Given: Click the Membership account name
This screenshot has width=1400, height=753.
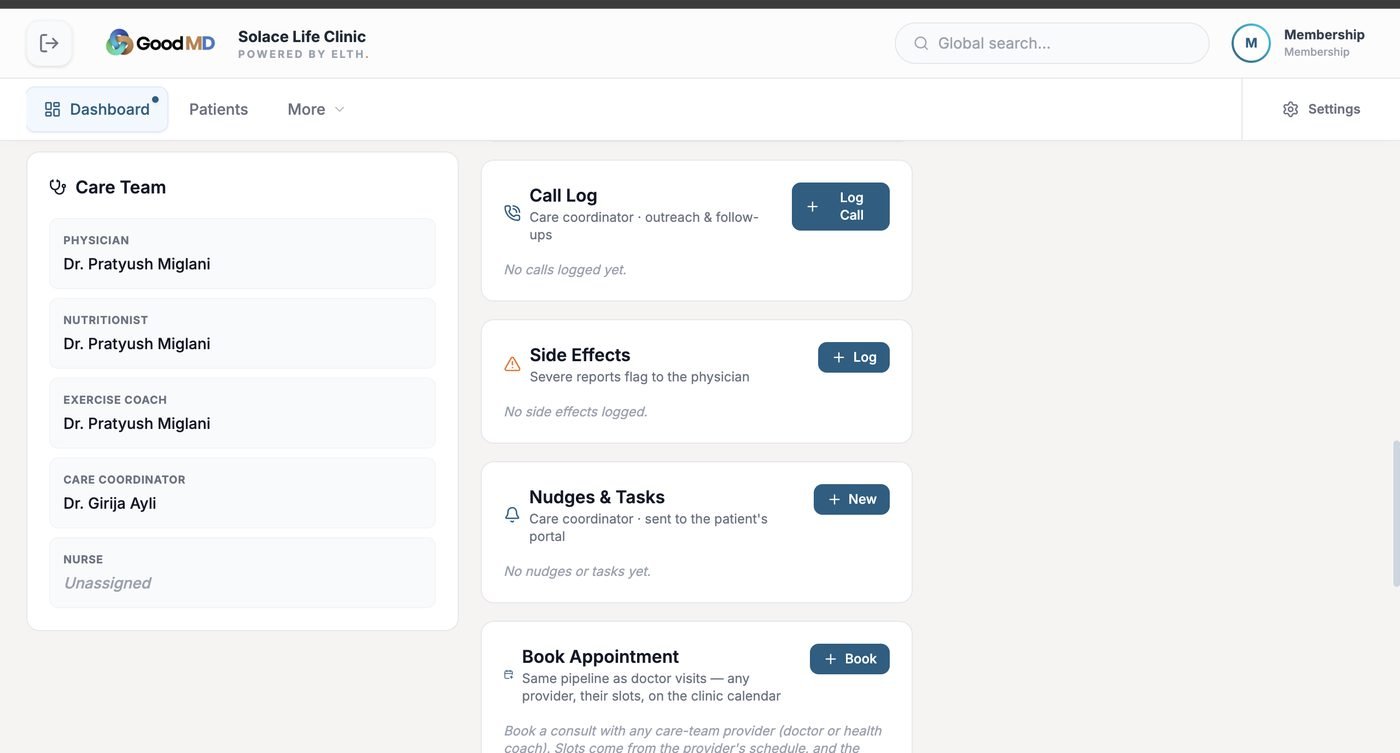Looking at the screenshot, I should coord(1324,34).
